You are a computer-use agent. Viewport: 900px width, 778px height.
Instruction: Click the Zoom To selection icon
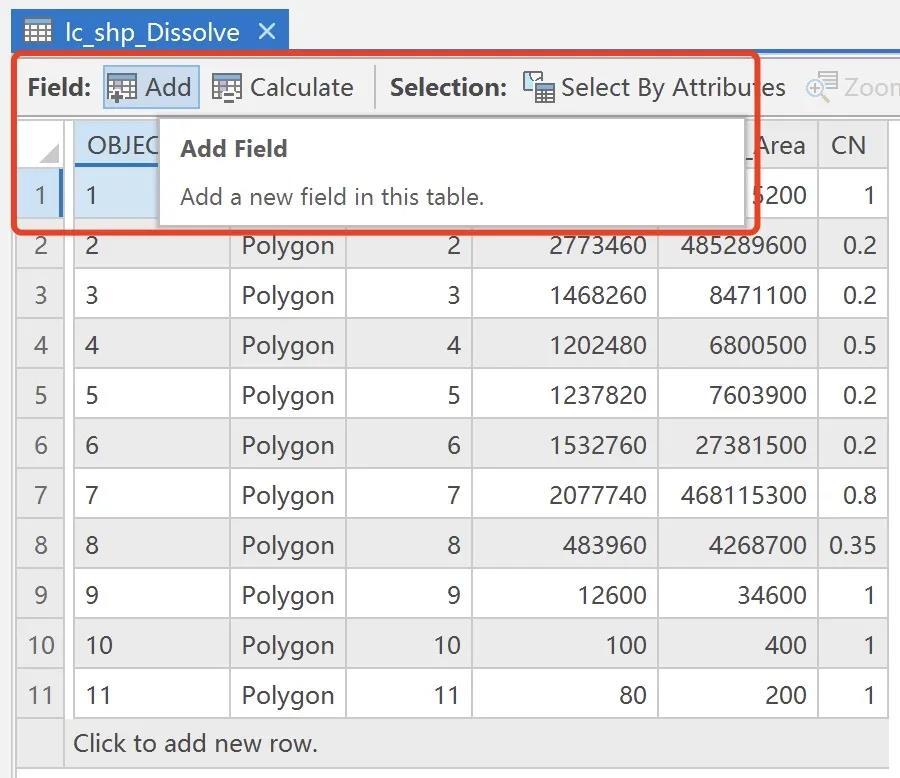[822, 88]
